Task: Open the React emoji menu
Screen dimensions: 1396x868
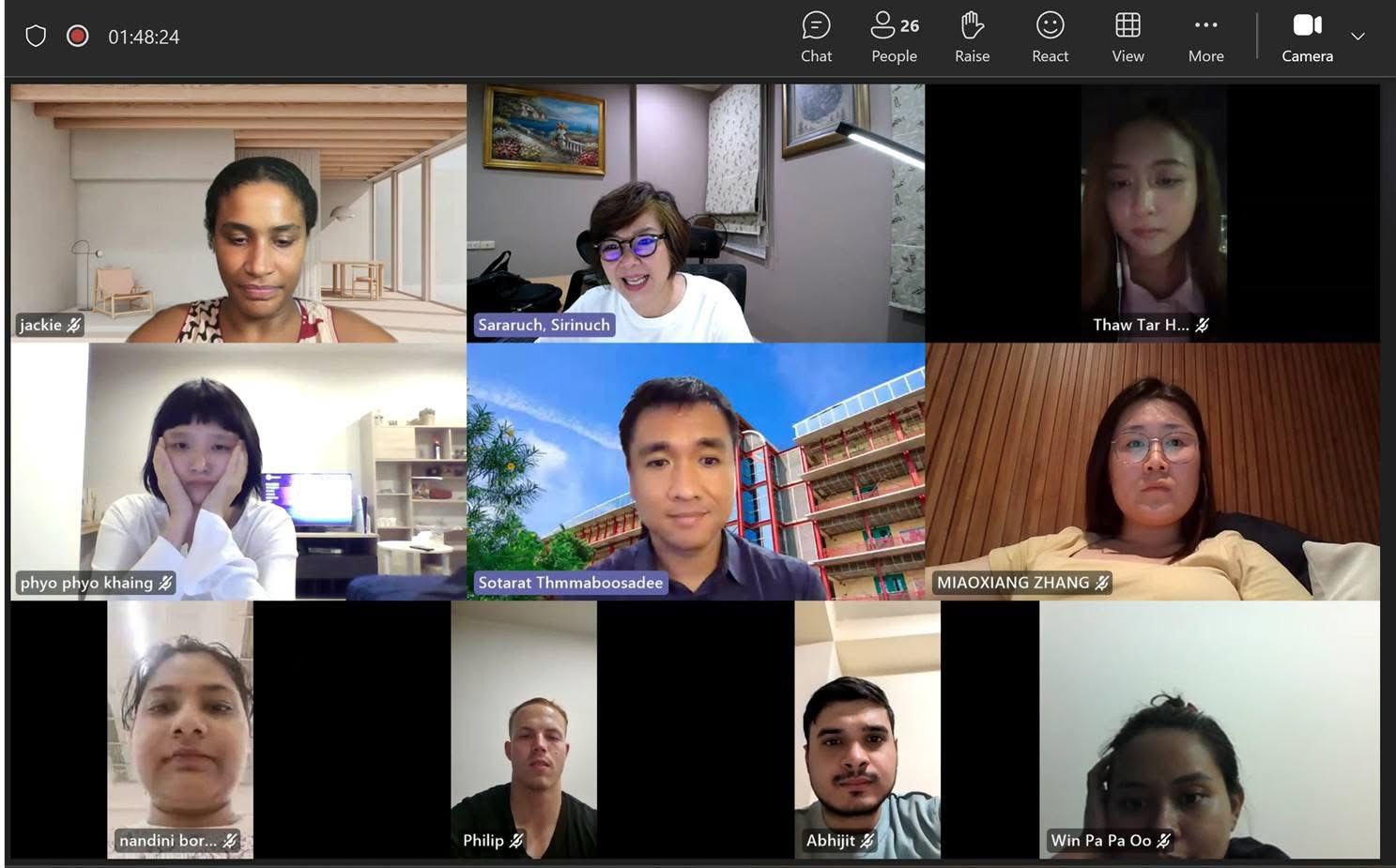Action: 1050,38
